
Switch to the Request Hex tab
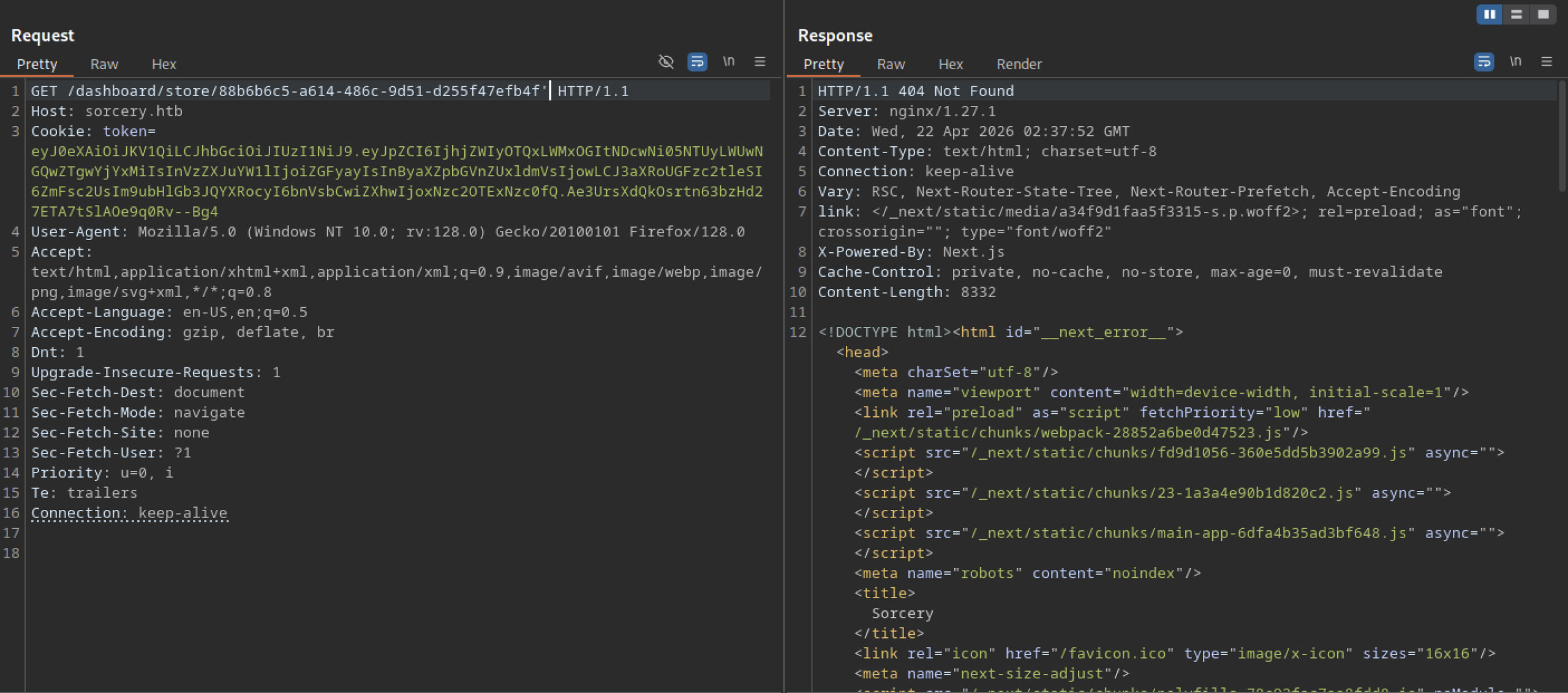[x=164, y=64]
